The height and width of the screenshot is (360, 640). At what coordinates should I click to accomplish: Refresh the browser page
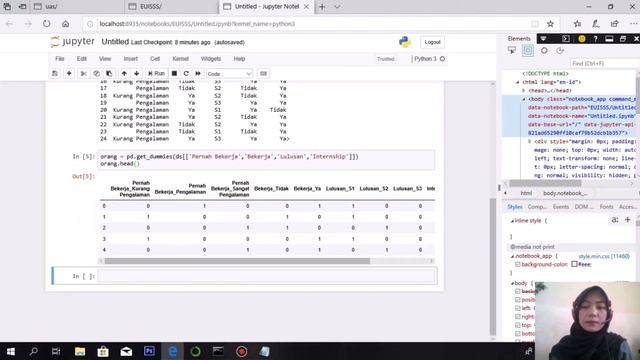point(47,24)
